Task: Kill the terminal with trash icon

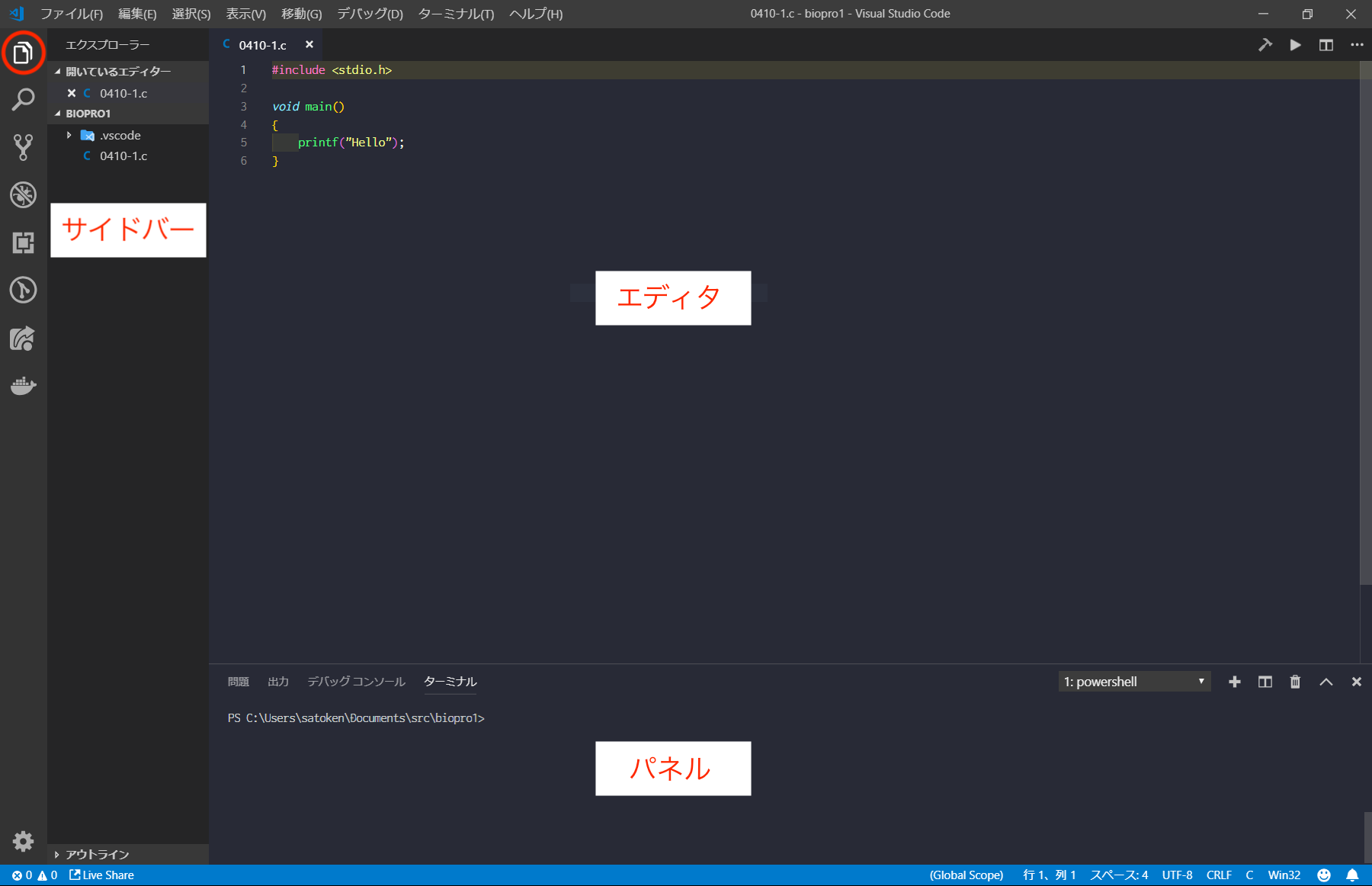Action: point(1295,682)
